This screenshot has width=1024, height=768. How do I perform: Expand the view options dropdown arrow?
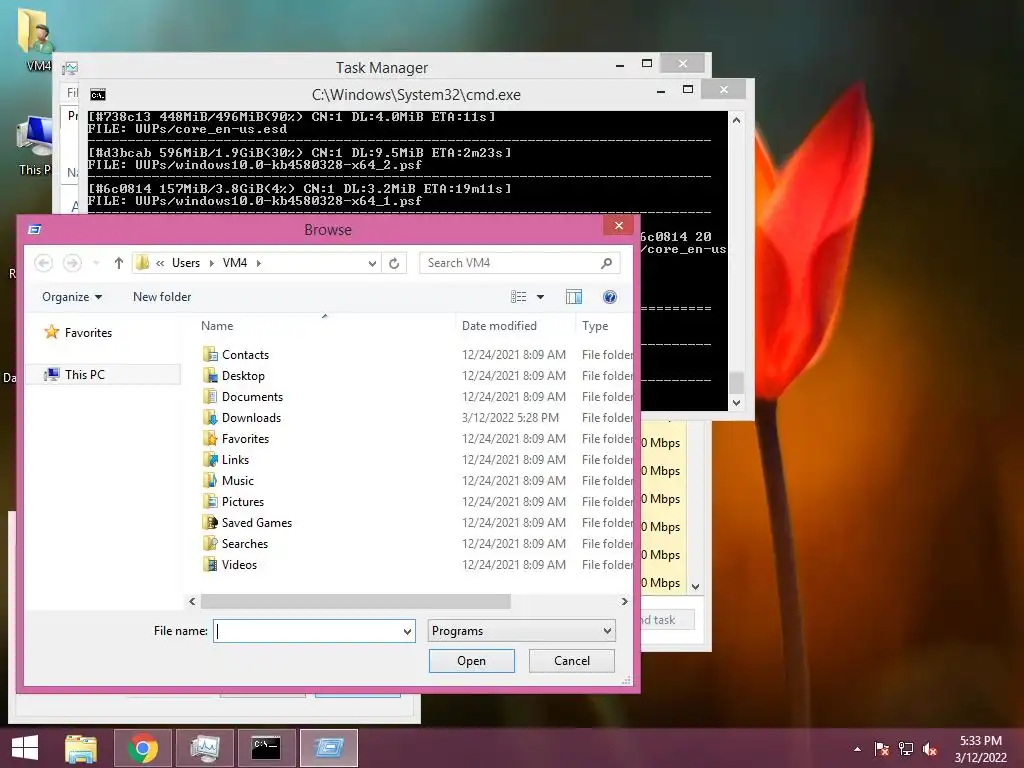(540, 297)
